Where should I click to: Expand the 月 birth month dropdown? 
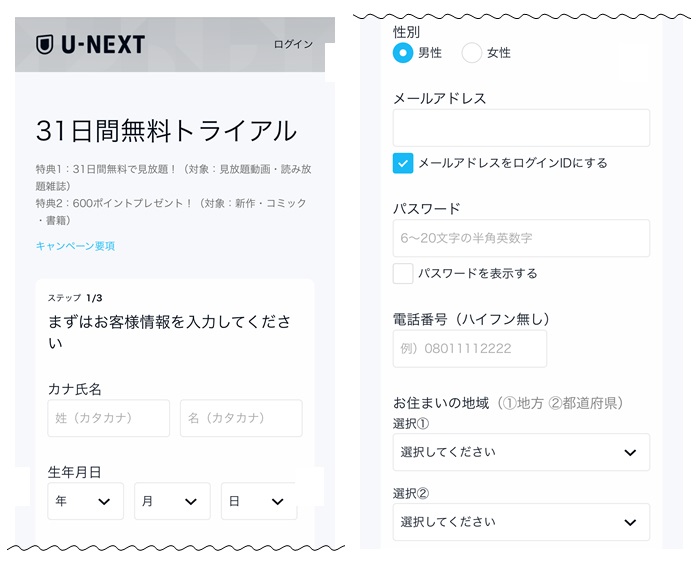172,501
